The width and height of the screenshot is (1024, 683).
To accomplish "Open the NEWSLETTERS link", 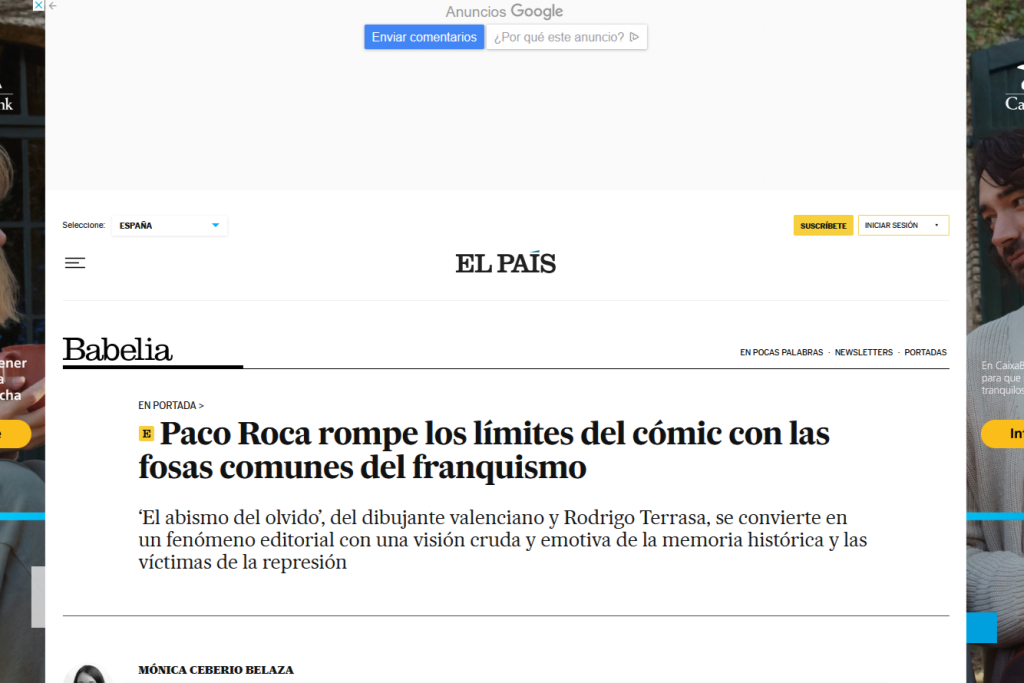I will (x=863, y=353).
